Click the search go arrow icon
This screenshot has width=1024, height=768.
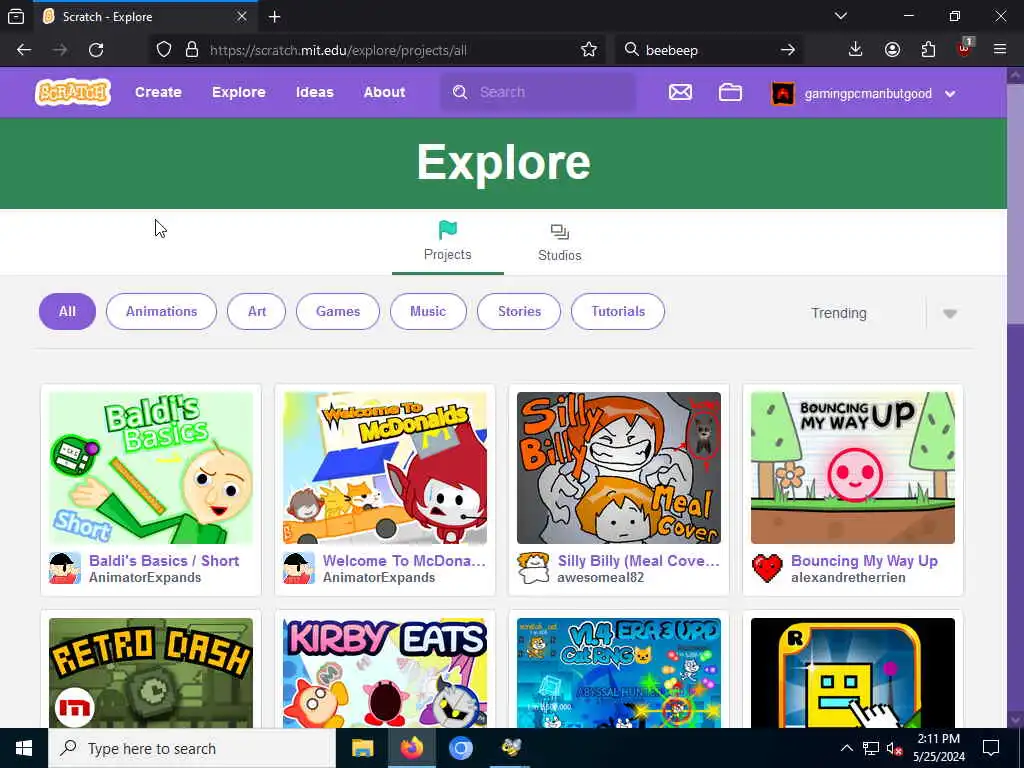pos(788,50)
